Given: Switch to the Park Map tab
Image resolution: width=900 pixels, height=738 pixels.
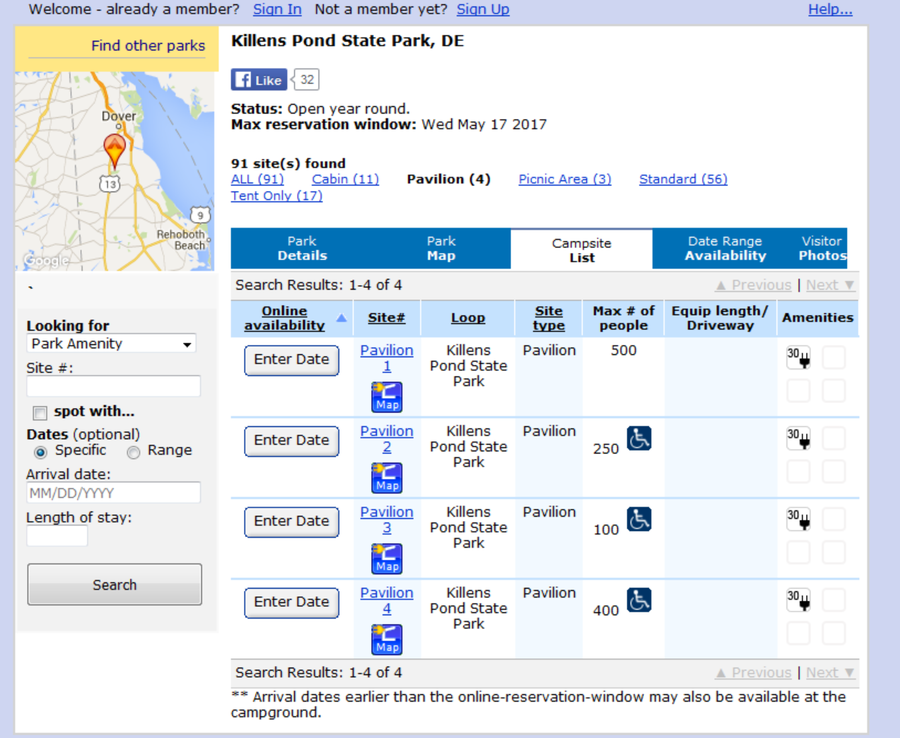Looking at the screenshot, I should (x=441, y=248).
